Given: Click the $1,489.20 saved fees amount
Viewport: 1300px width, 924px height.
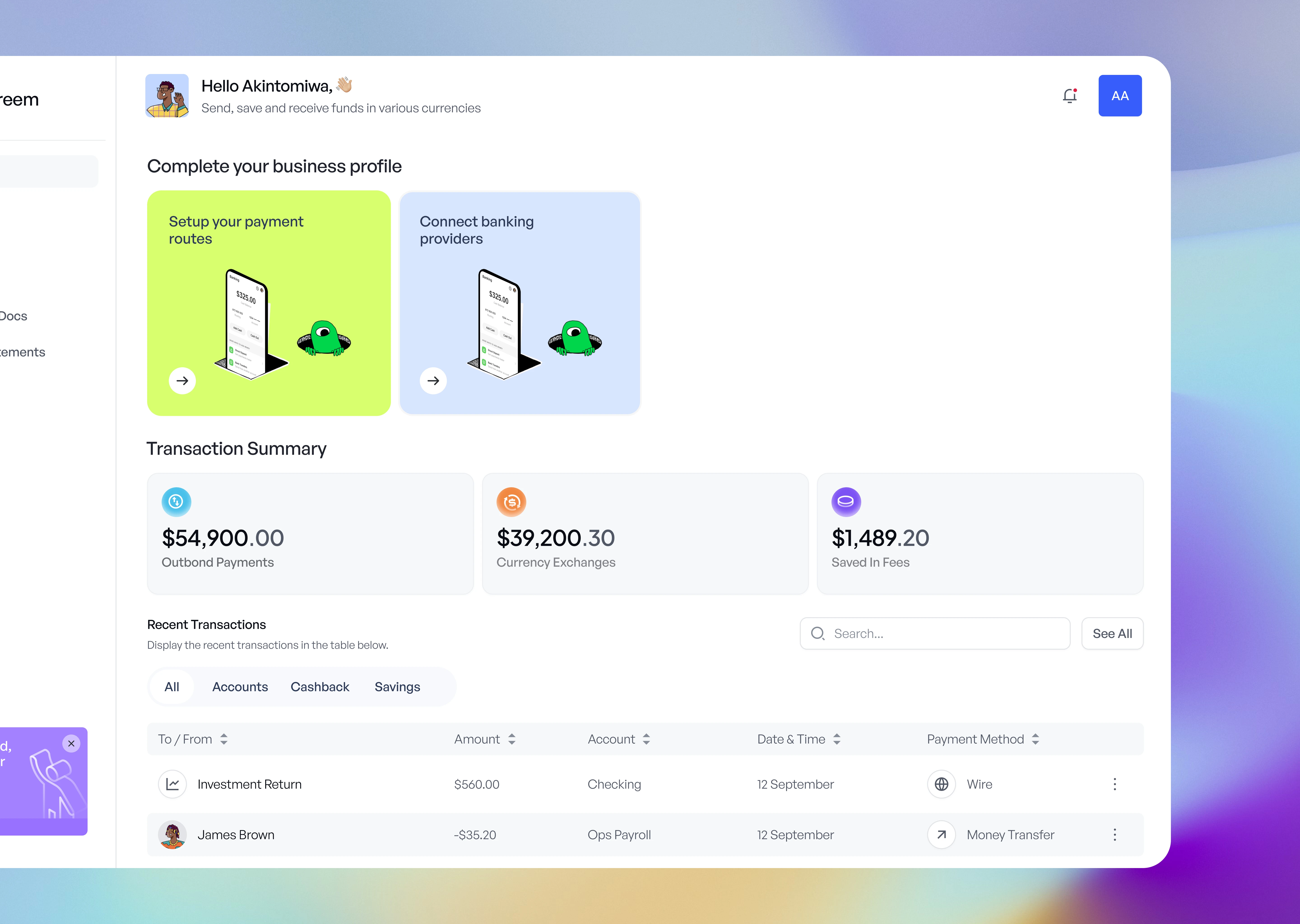Looking at the screenshot, I should [x=880, y=538].
